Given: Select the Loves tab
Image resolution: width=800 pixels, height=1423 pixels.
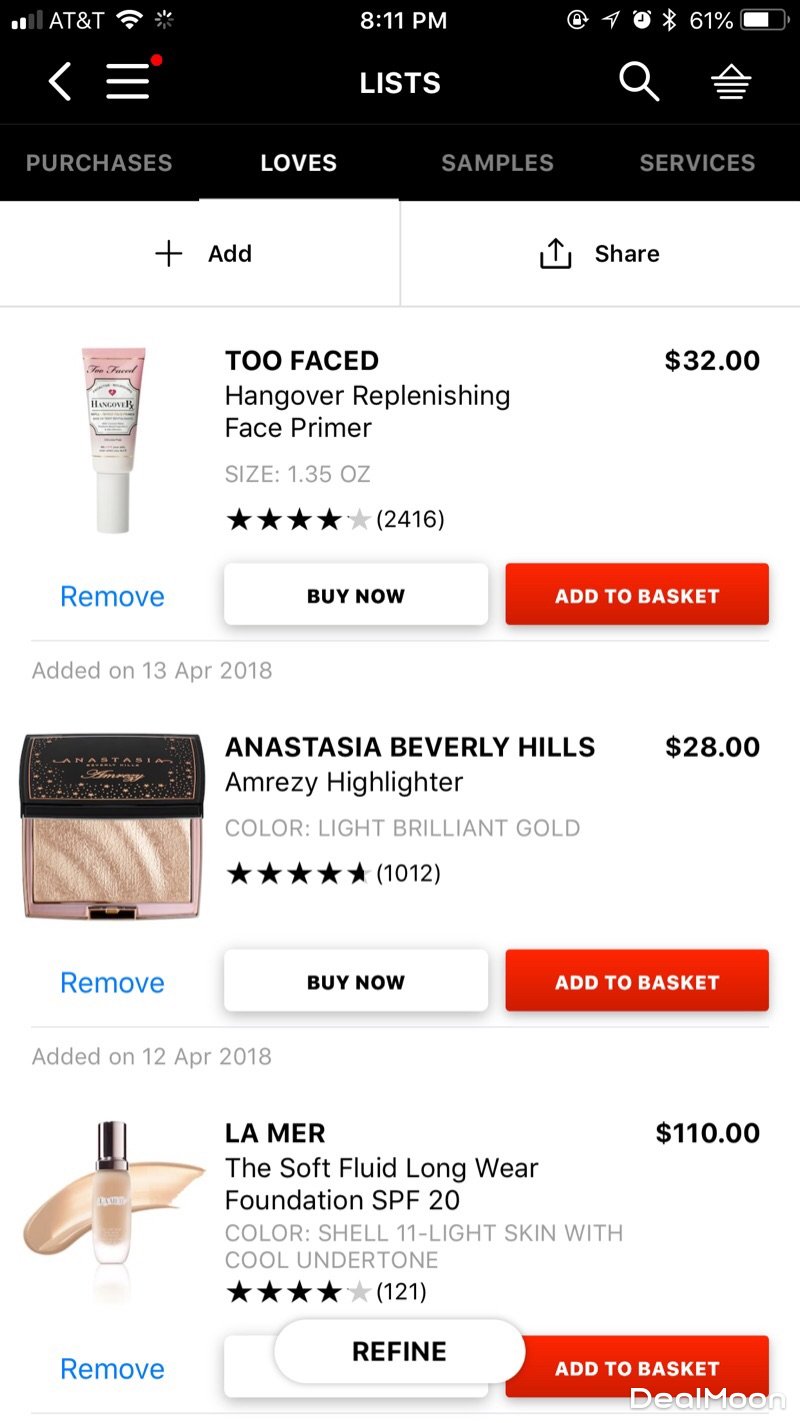Looking at the screenshot, I should (298, 163).
